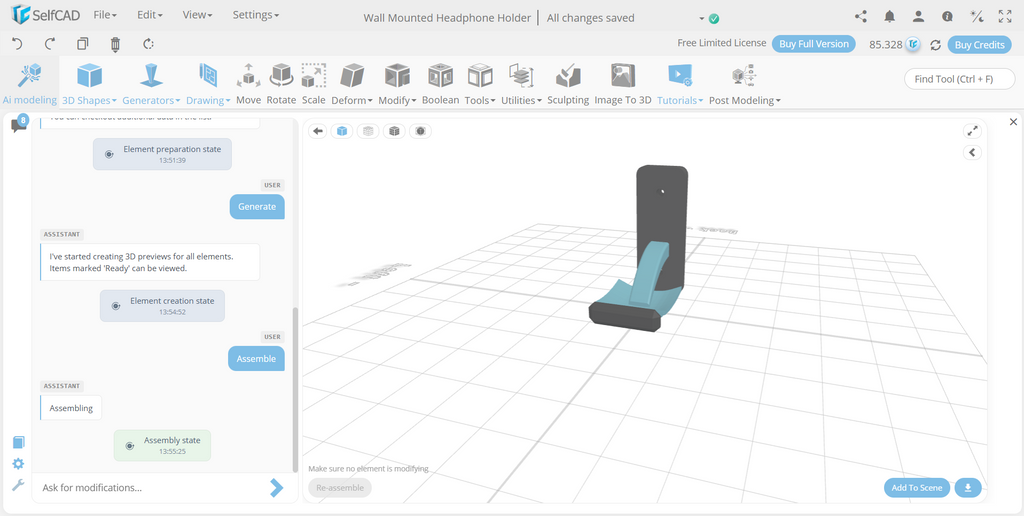1024x516 pixels.
Task: Open the Element preparation state item
Action: coord(162,154)
